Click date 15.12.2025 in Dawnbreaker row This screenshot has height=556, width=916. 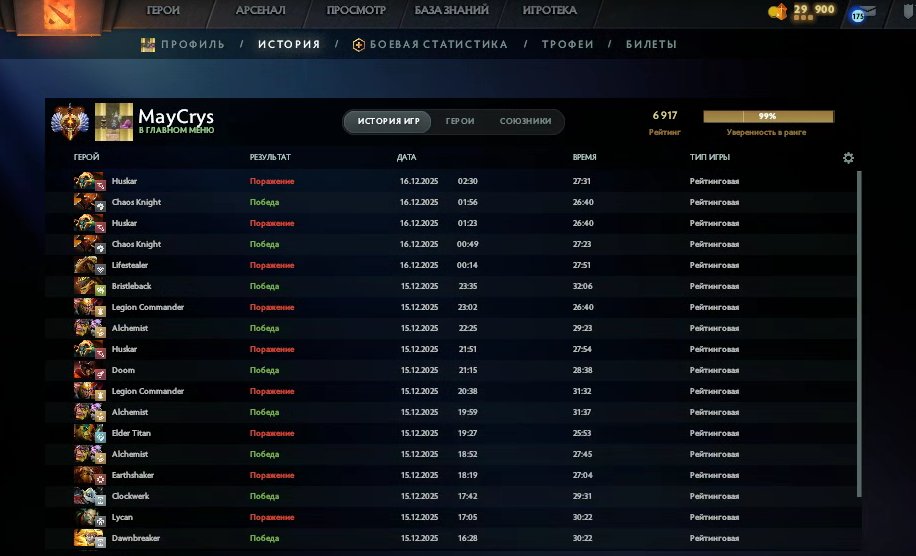(419, 538)
